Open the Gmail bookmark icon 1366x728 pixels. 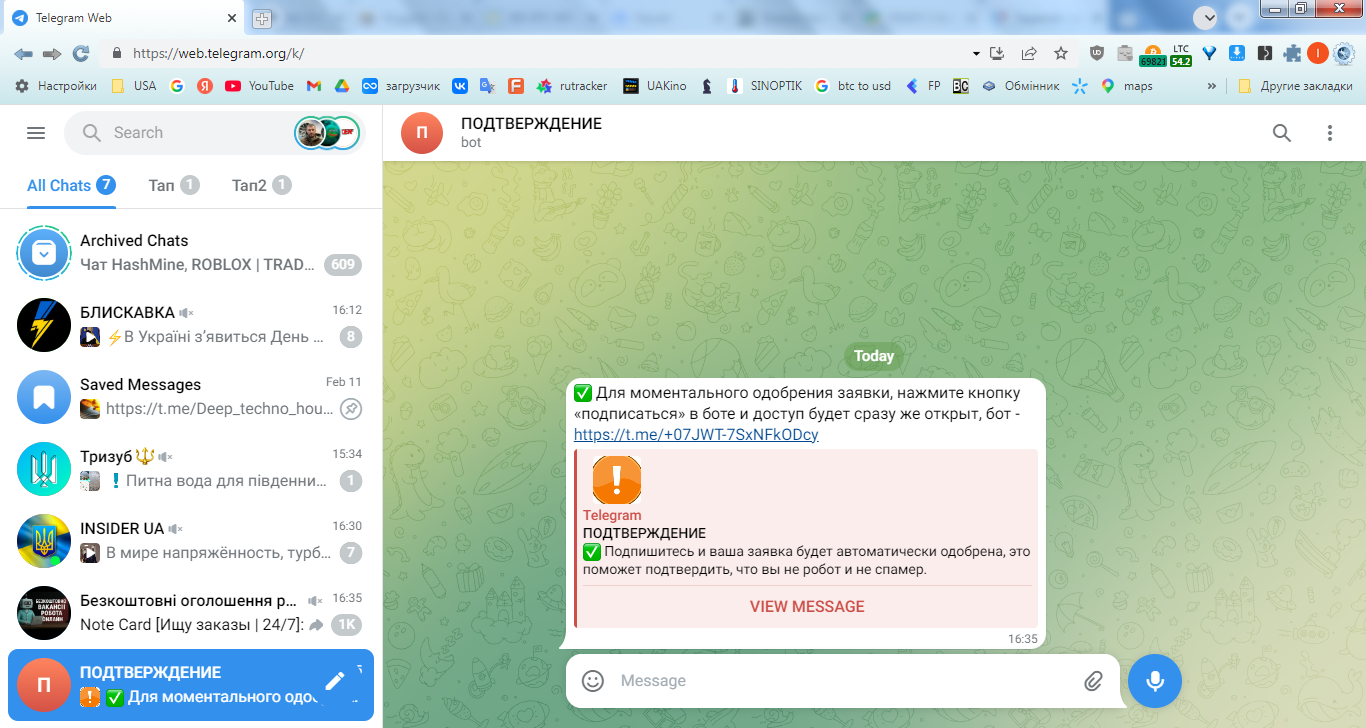point(313,86)
